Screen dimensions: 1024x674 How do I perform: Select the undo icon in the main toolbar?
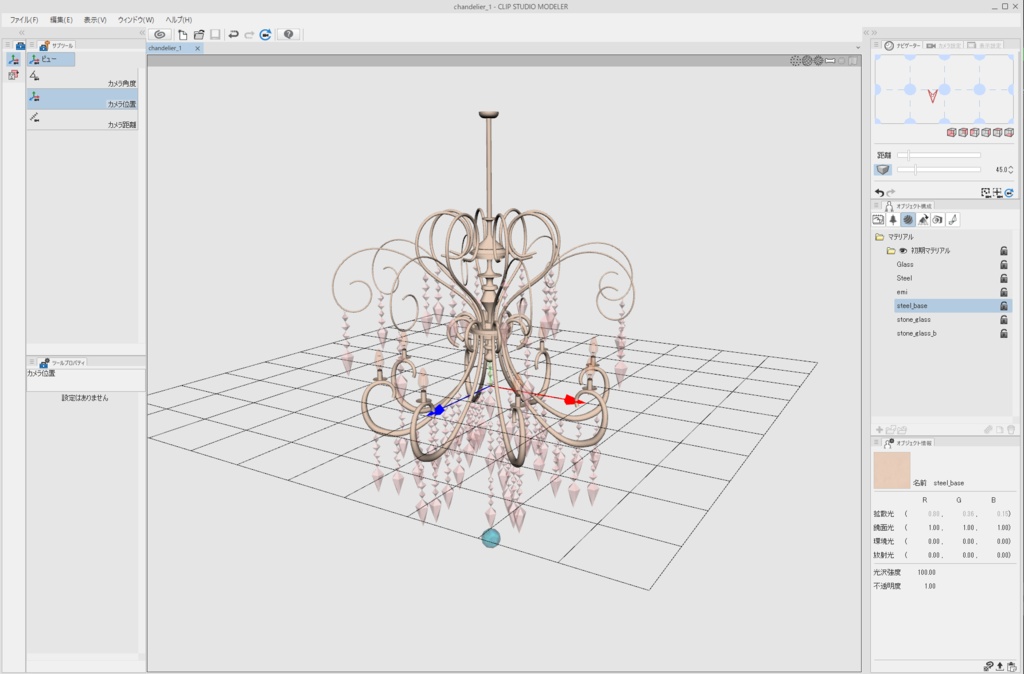click(234, 34)
